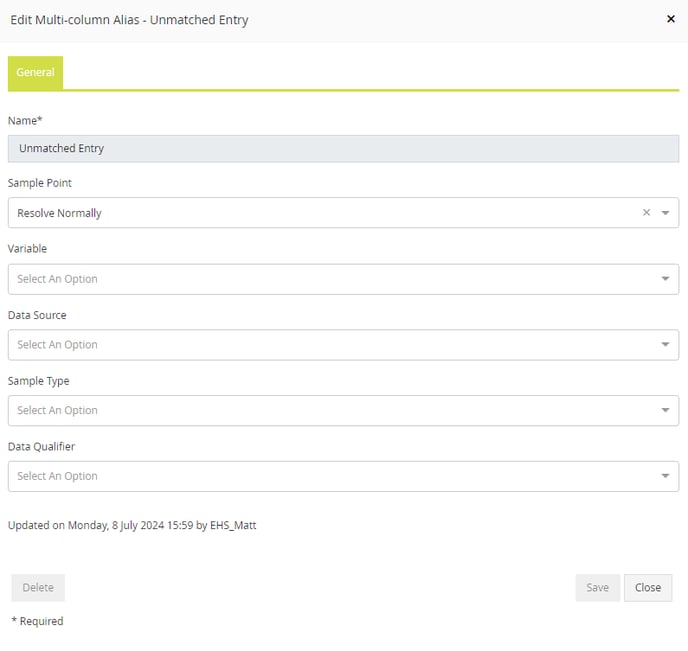Click the Data Source dropdown arrow
Screen dimensions: 688x651
pos(665,344)
